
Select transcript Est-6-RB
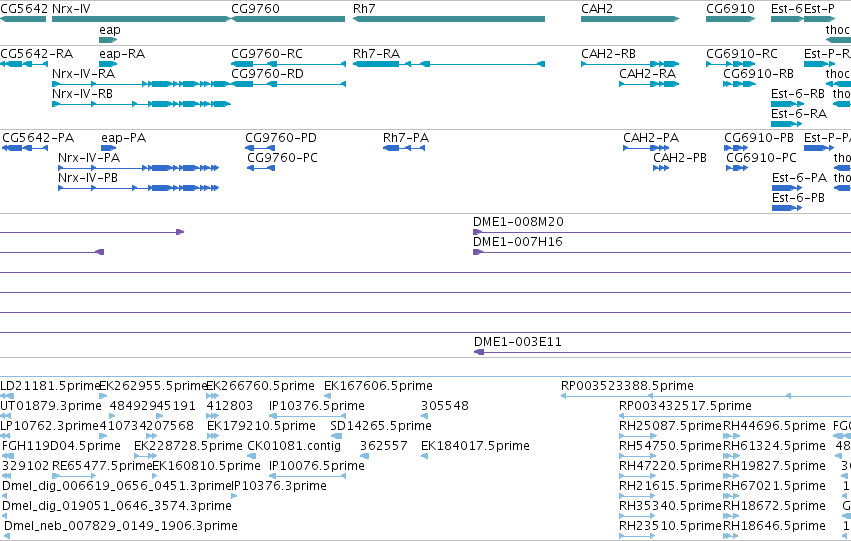pyautogui.click(x=798, y=94)
